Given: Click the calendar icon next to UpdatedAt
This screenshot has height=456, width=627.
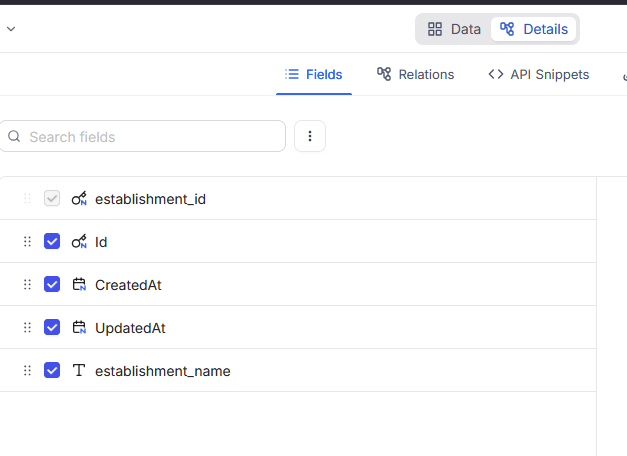Looking at the screenshot, I should click(x=79, y=328).
